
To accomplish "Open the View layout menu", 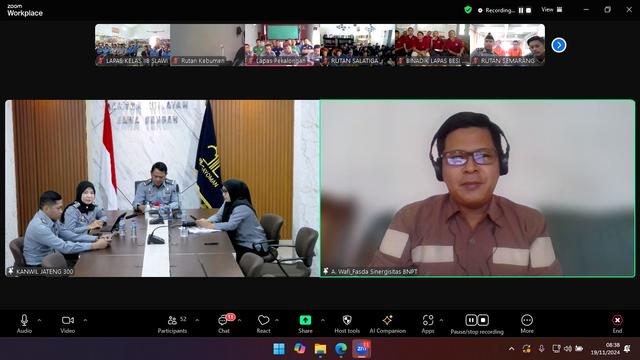I will [x=551, y=9].
